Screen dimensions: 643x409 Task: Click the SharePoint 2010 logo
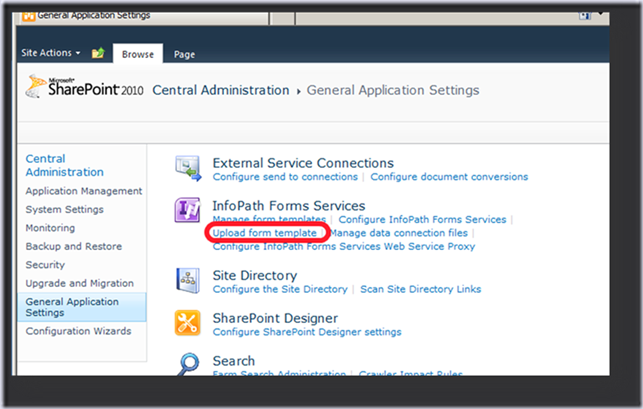click(x=84, y=87)
